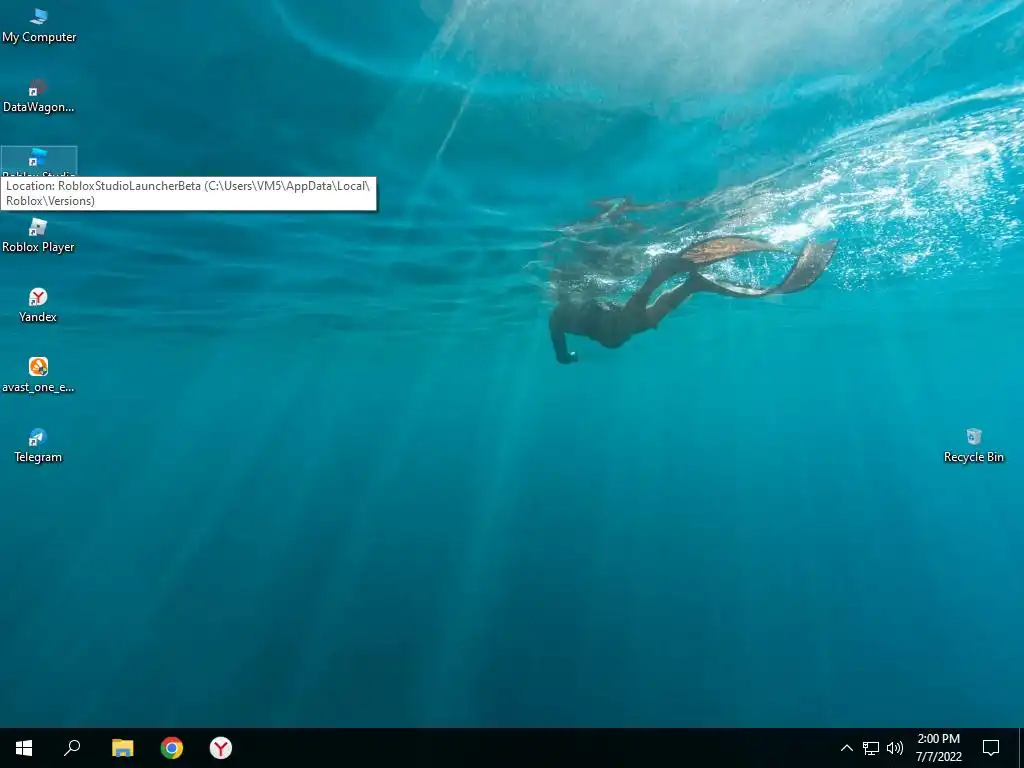Image resolution: width=1024 pixels, height=768 pixels.
Task: Open network status tray icon
Action: 871,748
